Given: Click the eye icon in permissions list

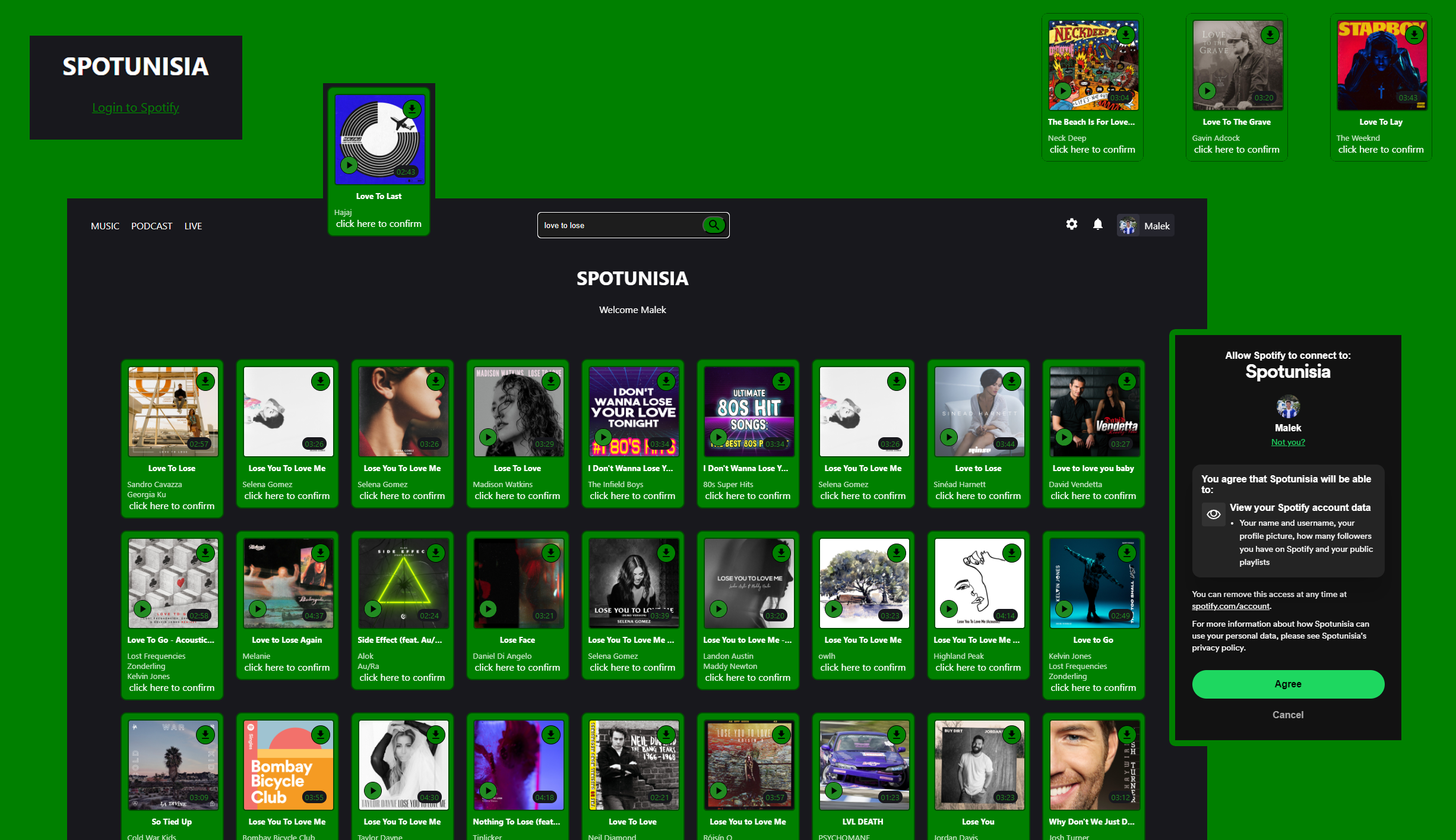Looking at the screenshot, I should pyautogui.click(x=1213, y=514).
